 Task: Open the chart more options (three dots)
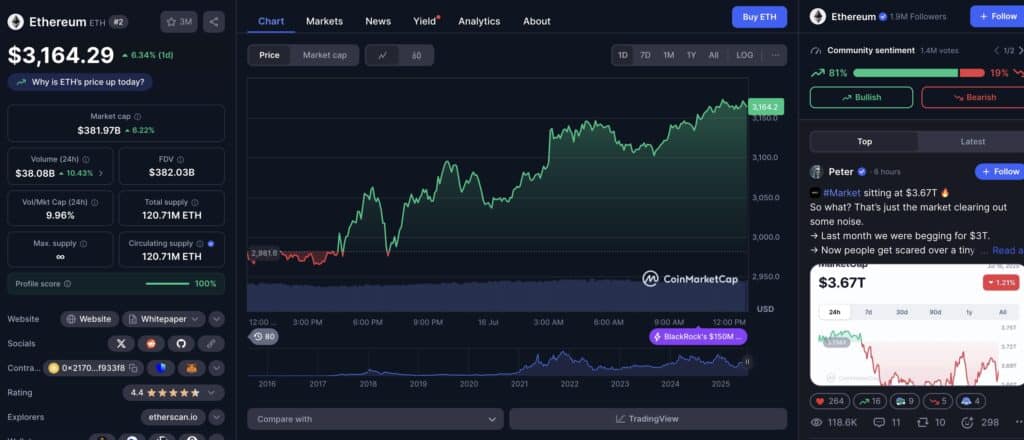(x=775, y=55)
